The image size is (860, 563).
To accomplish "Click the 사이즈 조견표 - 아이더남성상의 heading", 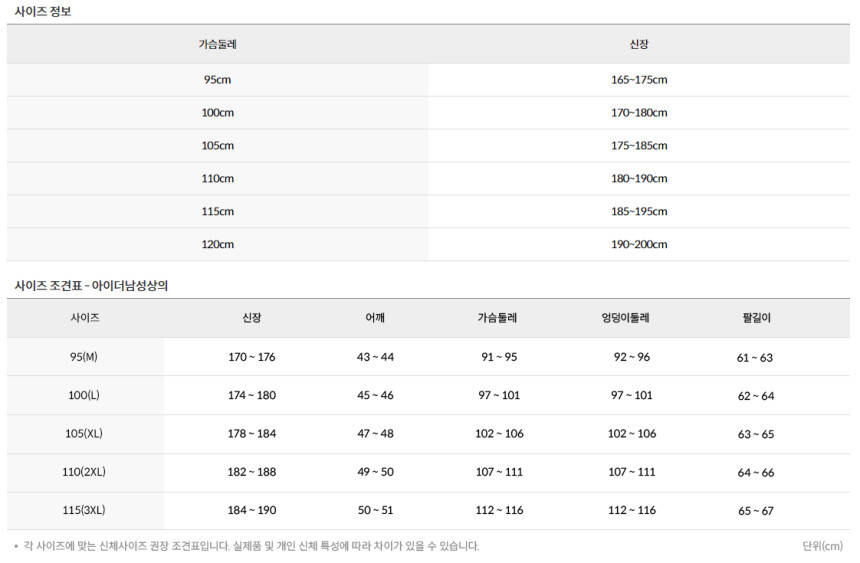I will 91,286.
